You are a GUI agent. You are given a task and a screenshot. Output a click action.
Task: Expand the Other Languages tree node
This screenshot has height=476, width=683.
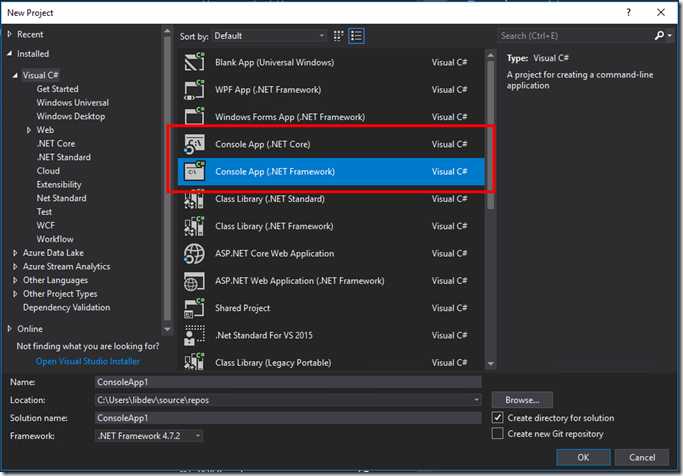[x=14, y=280]
